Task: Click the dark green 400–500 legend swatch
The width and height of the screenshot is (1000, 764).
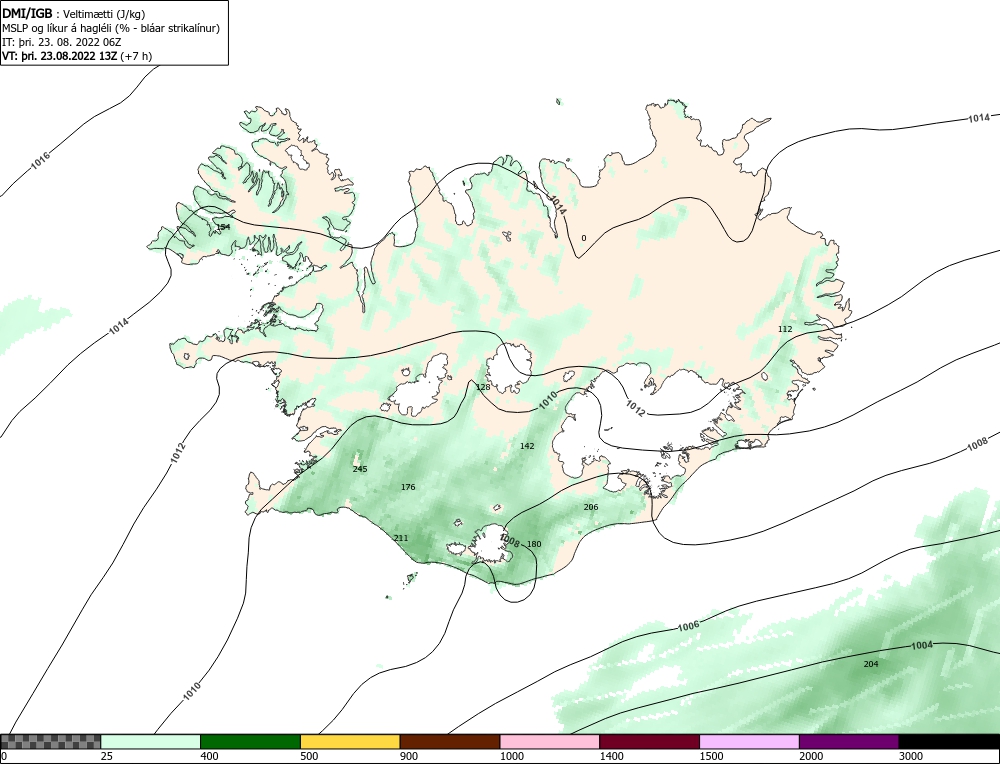Action: tap(250, 741)
